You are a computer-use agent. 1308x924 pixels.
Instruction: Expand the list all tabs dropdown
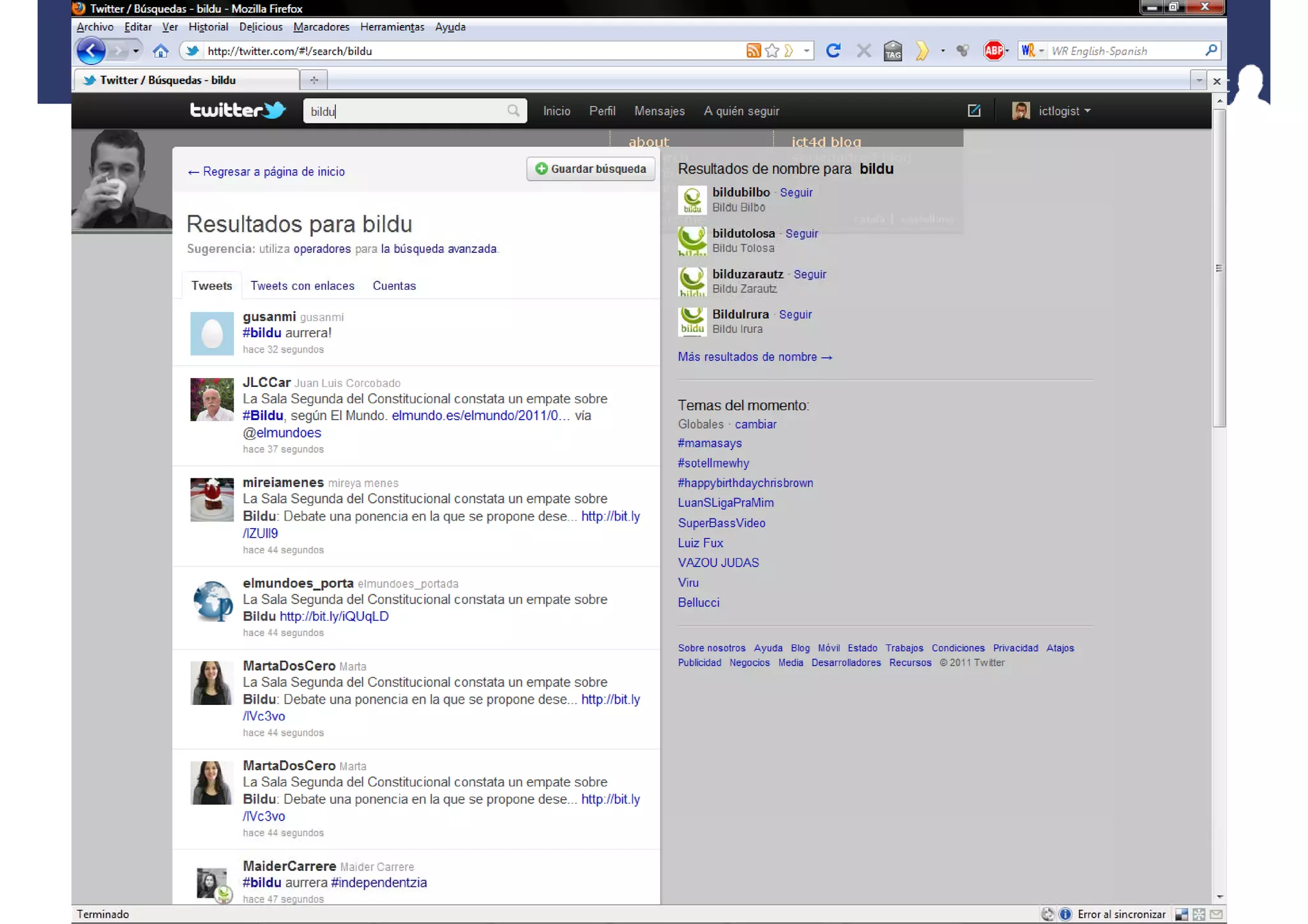tap(1199, 80)
